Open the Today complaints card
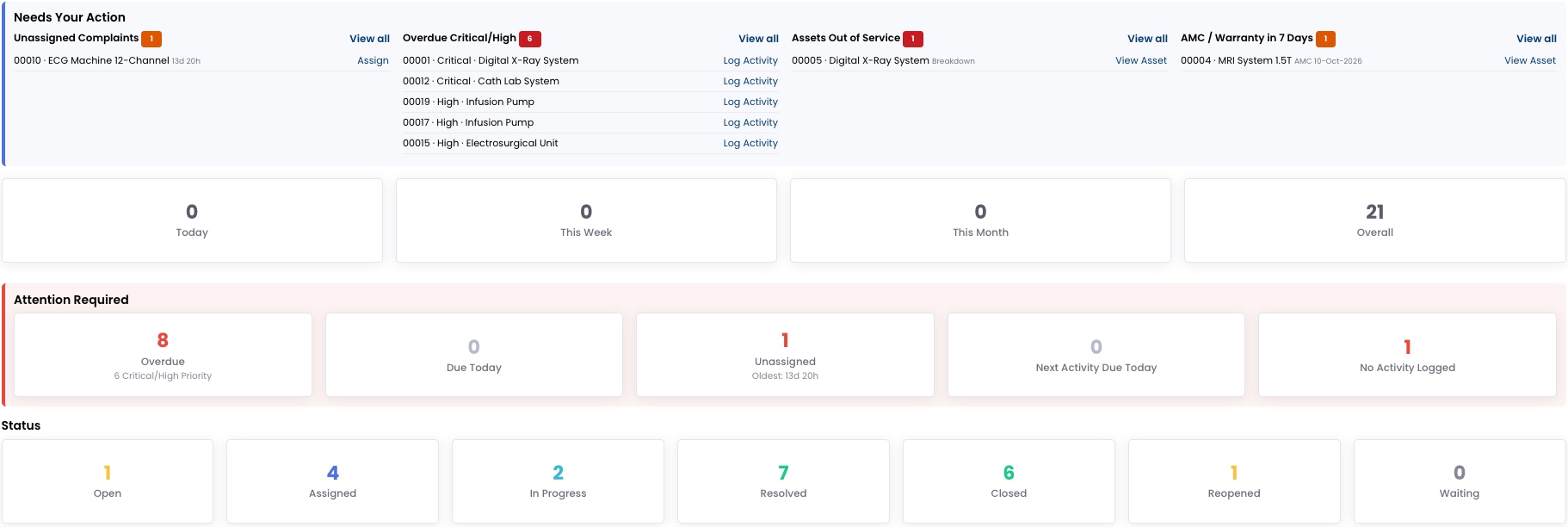This screenshot has height=527, width=1568. coord(192,220)
